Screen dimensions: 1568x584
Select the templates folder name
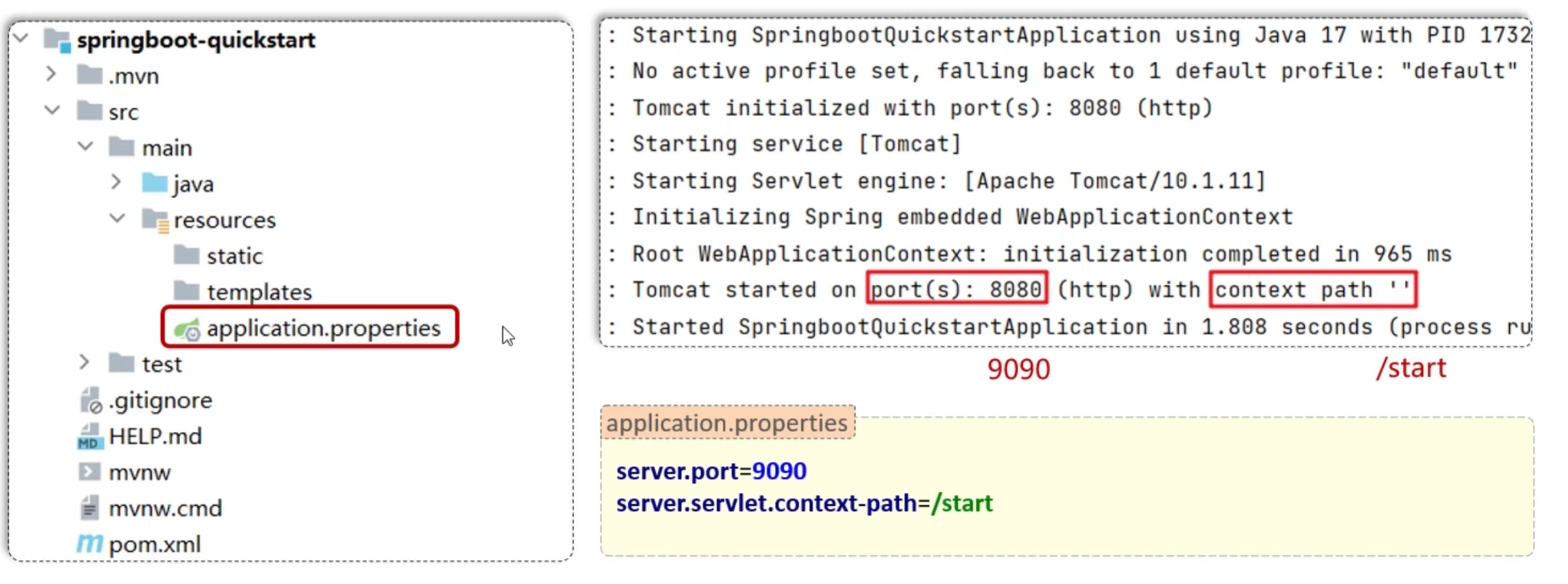coord(259,293)
